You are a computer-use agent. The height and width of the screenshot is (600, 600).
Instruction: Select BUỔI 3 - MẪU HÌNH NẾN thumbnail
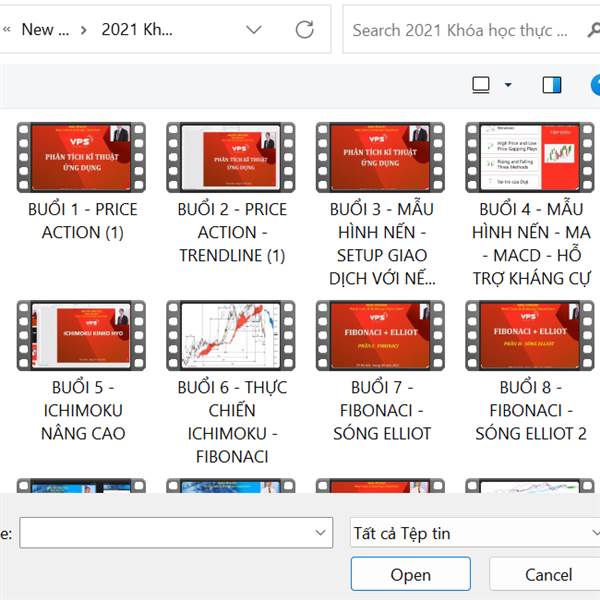click(x=380, y=157)
